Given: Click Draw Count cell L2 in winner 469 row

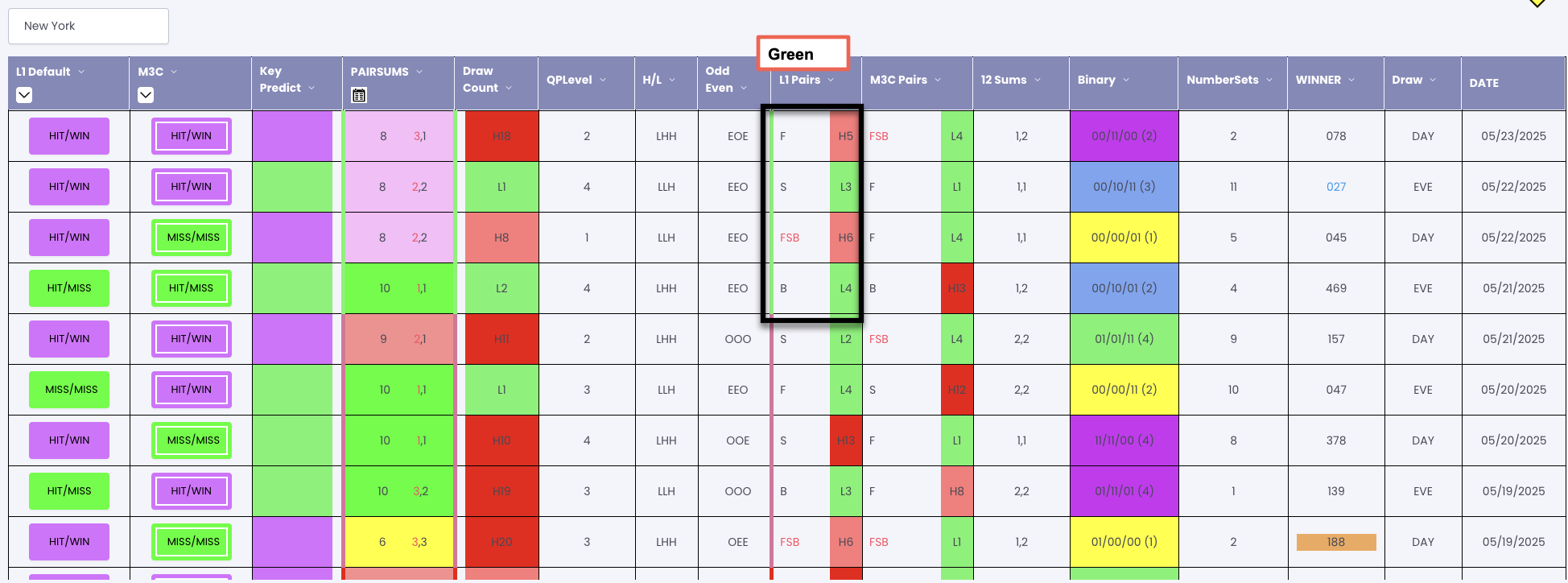Looking at the screenshot, I should tap(501, 288).
